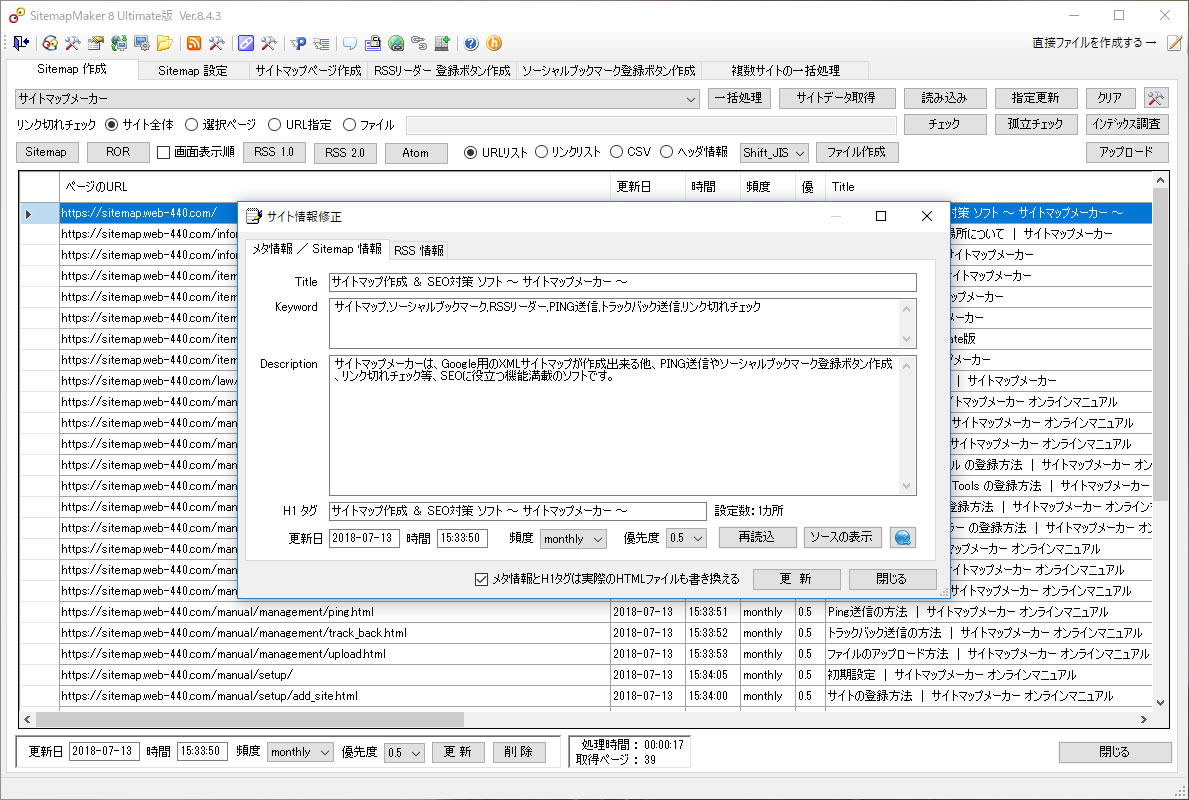
Task: Click the 再読込 button
Action: [757, 538]
